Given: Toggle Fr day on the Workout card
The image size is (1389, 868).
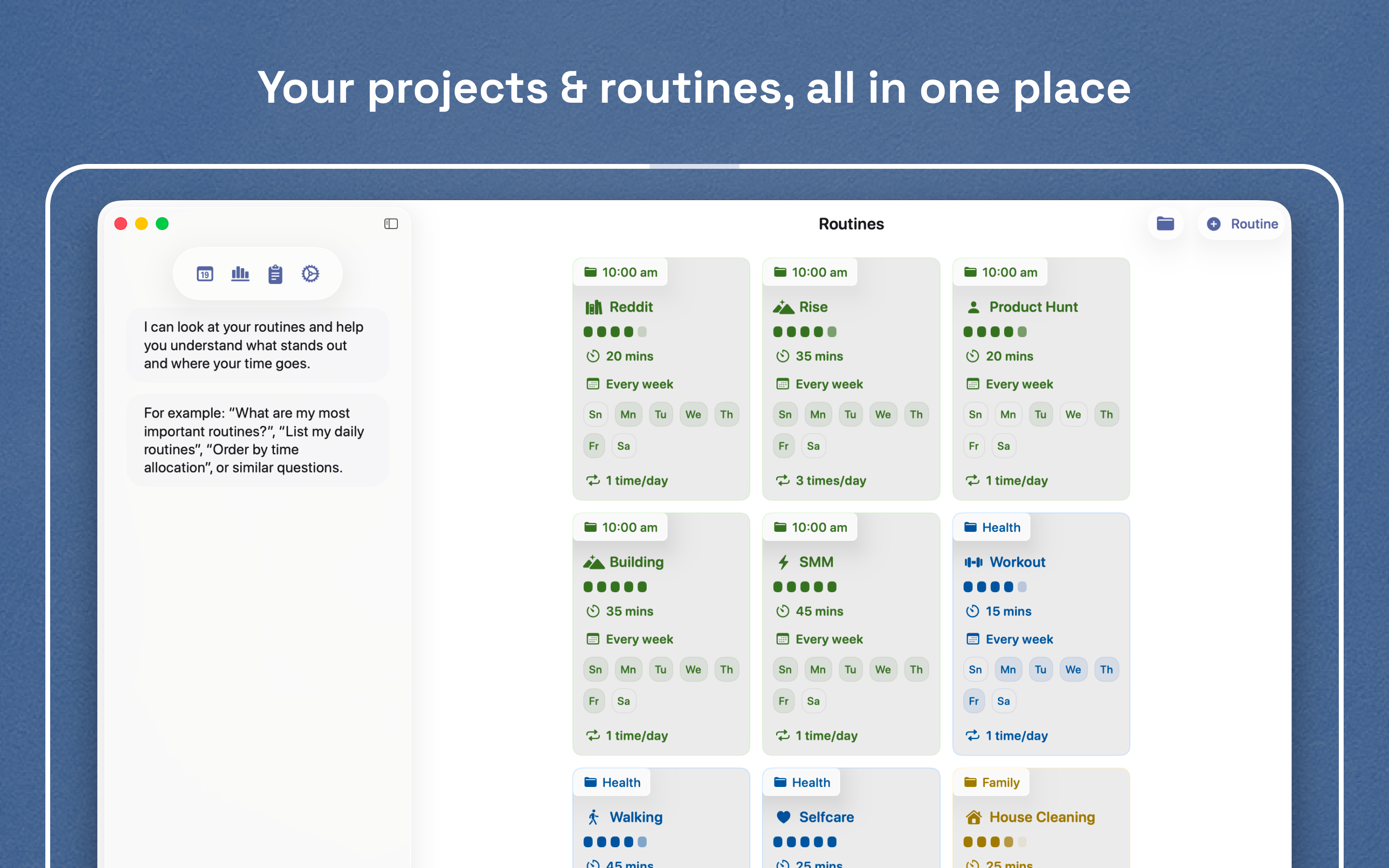Looking at the screenshot, I should pyautogui.click(x=974, y=701).
